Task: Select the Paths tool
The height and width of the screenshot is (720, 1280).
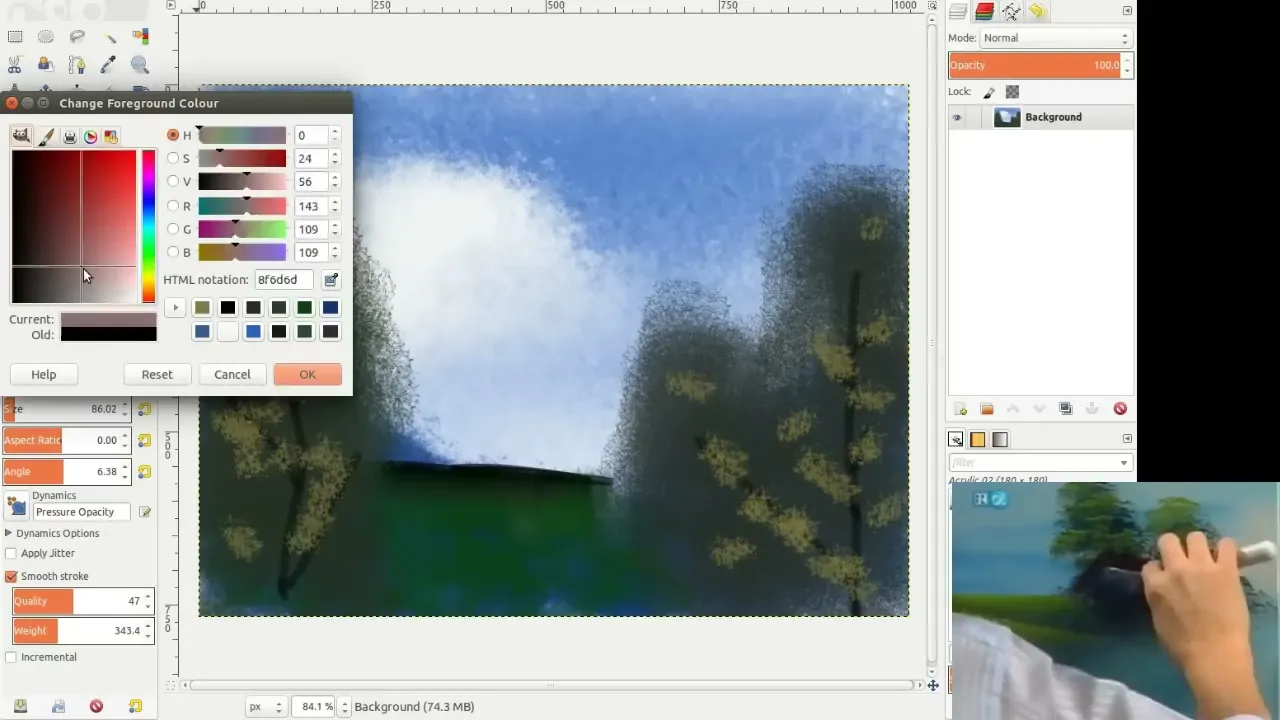Action: tap(77, 65)
